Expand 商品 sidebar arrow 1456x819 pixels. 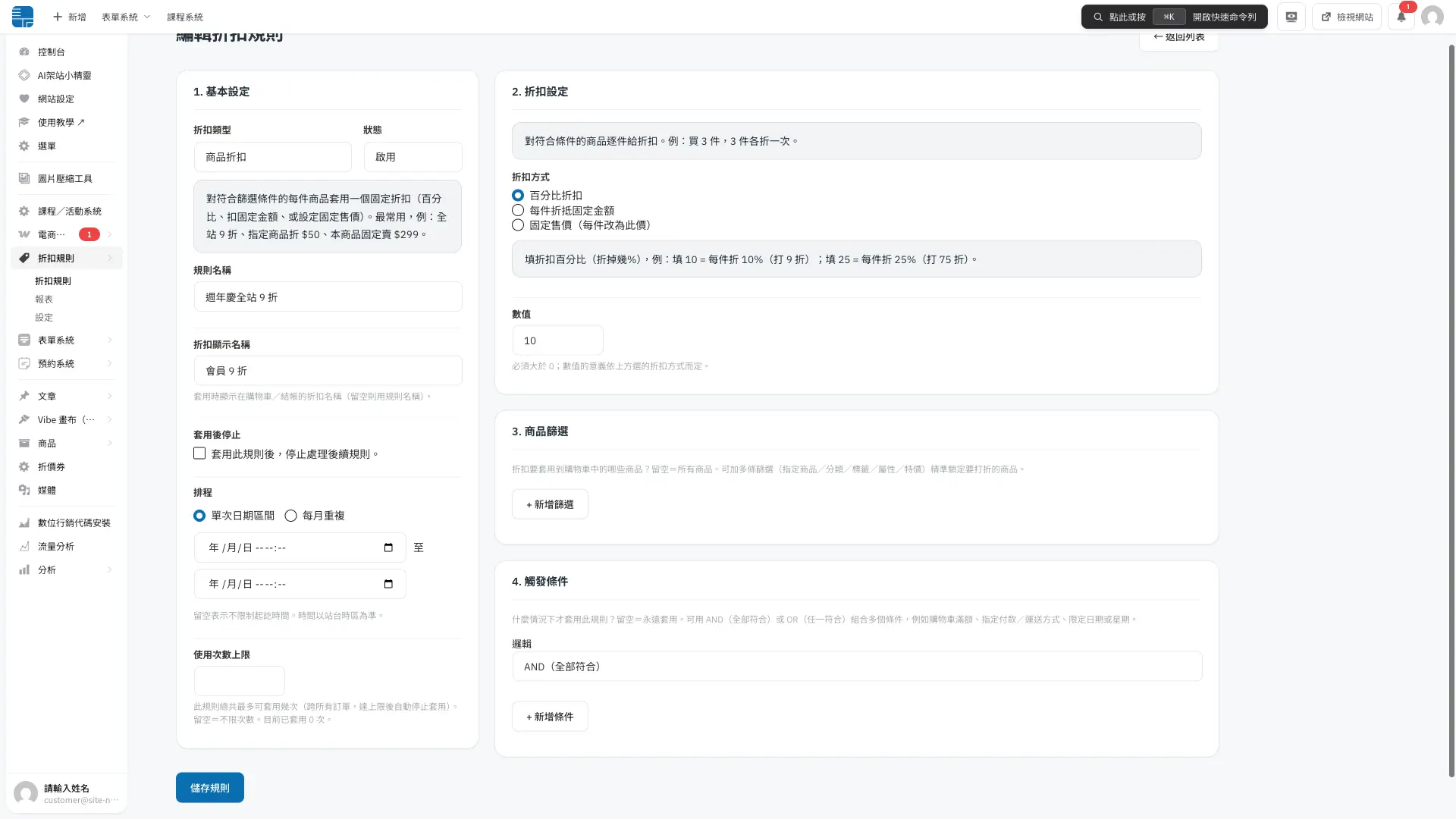tap(110, 443)
